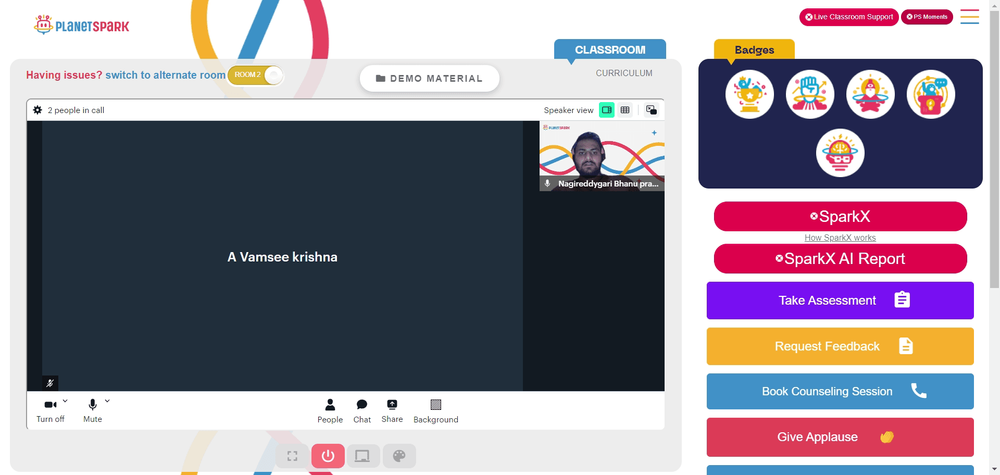The height and width of the screenshot is (475, 1000).
Task: Open Live Classroom Support
Action: 849,17
